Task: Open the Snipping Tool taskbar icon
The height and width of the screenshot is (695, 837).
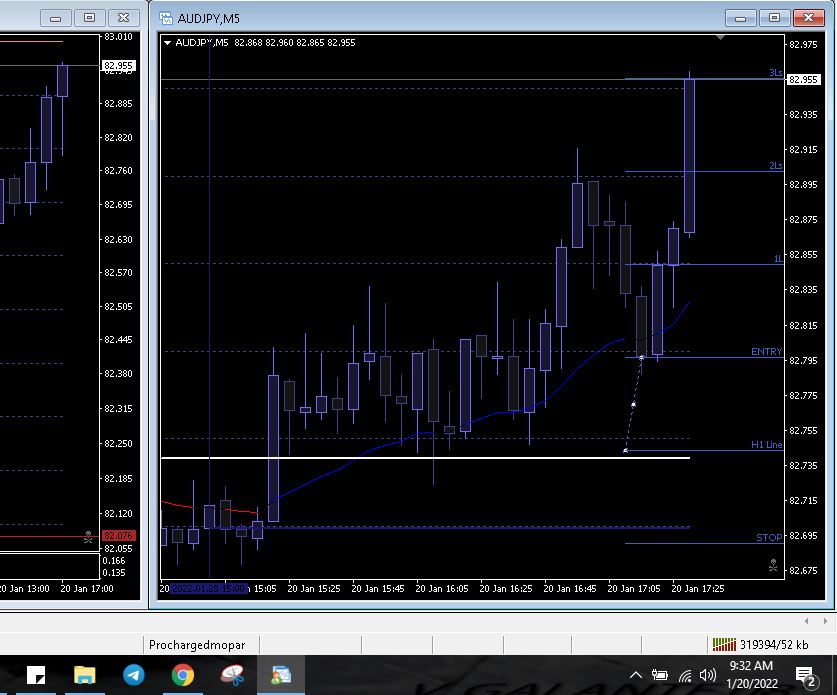Action: click(x=232, y=675)
